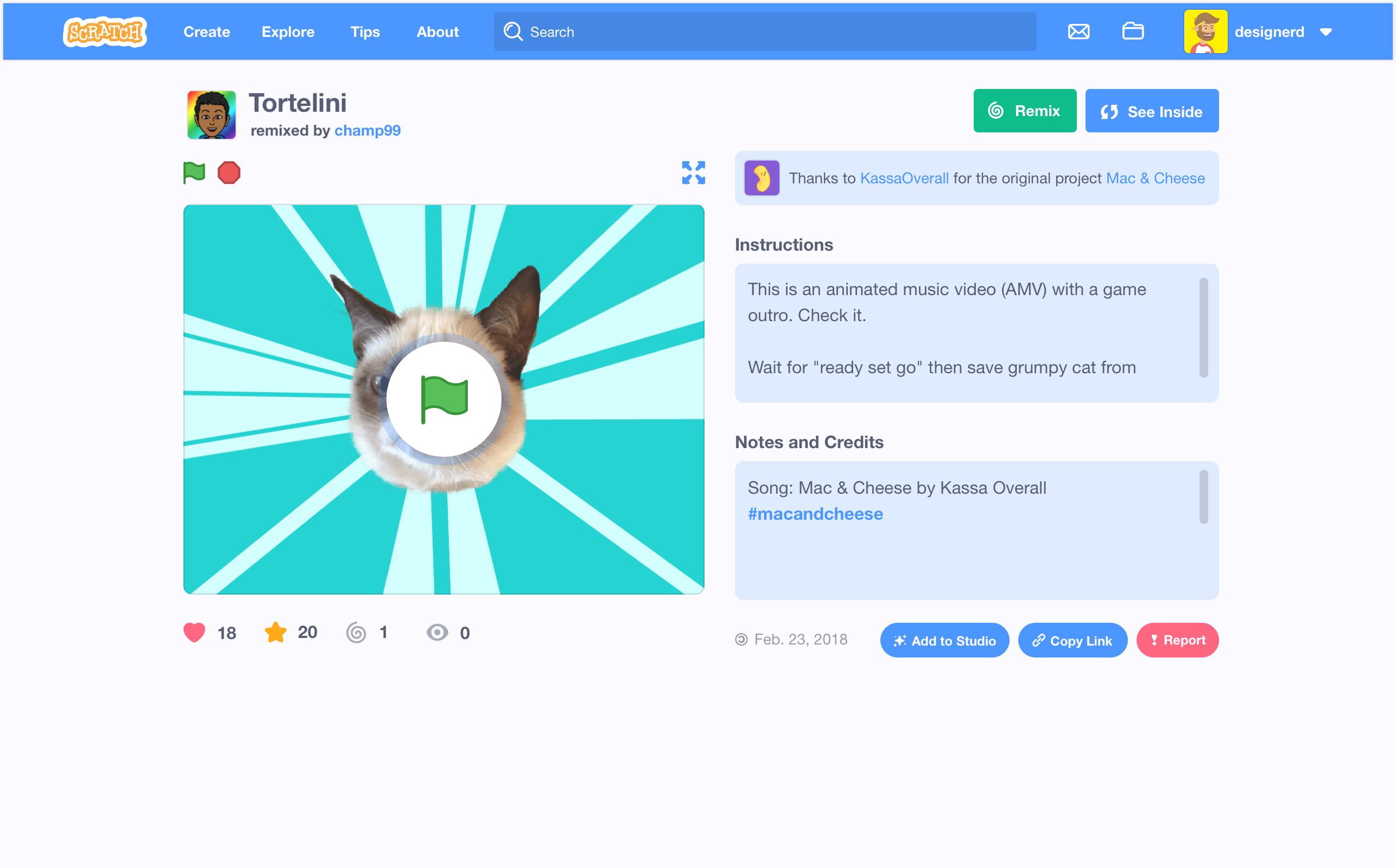Open the About menu item

click(x=437, y=32)
